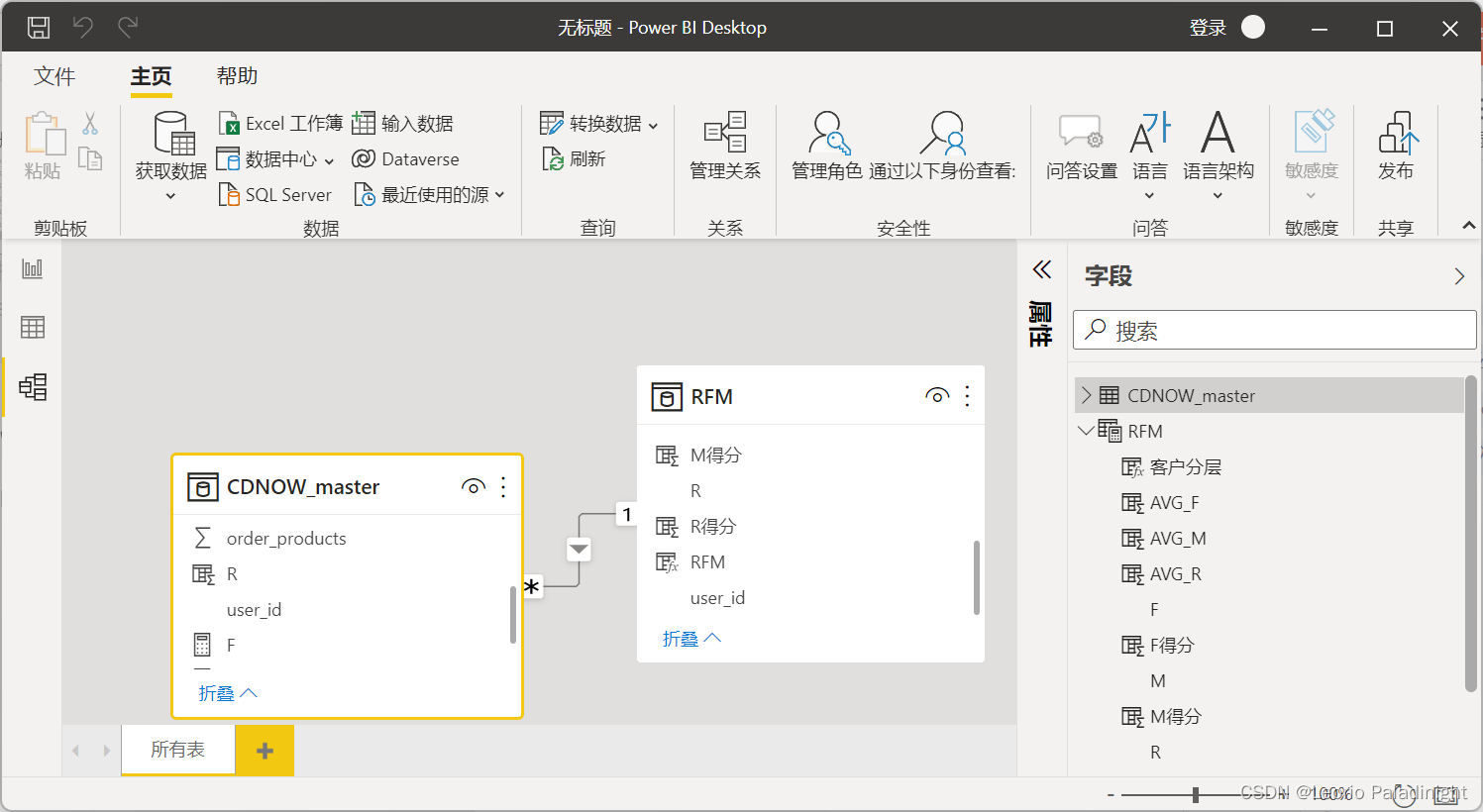This screenshot has width=1483, height=812.
Task: Select M得分 in RFM table card
Action: click(x=716, y=455)
